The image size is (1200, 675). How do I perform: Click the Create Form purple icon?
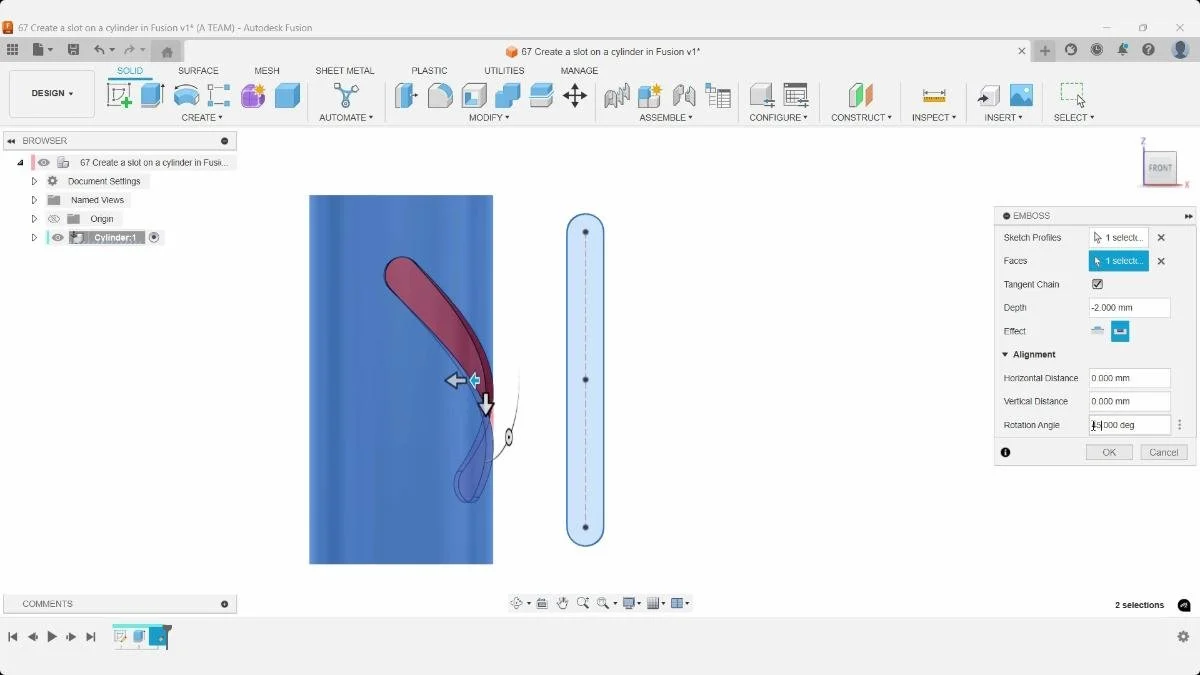(253, 95)
